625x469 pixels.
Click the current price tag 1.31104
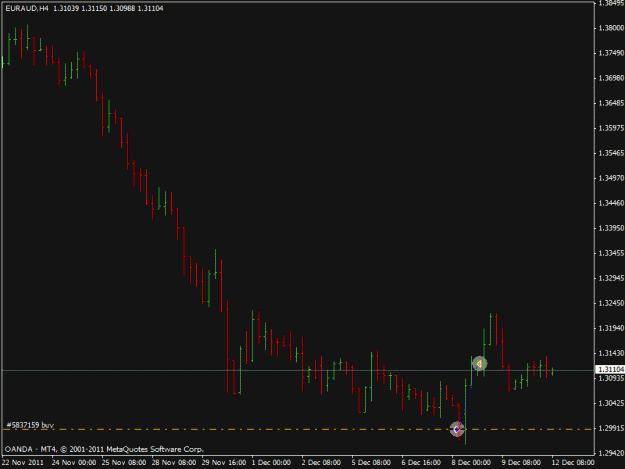[x=610, y=370]
